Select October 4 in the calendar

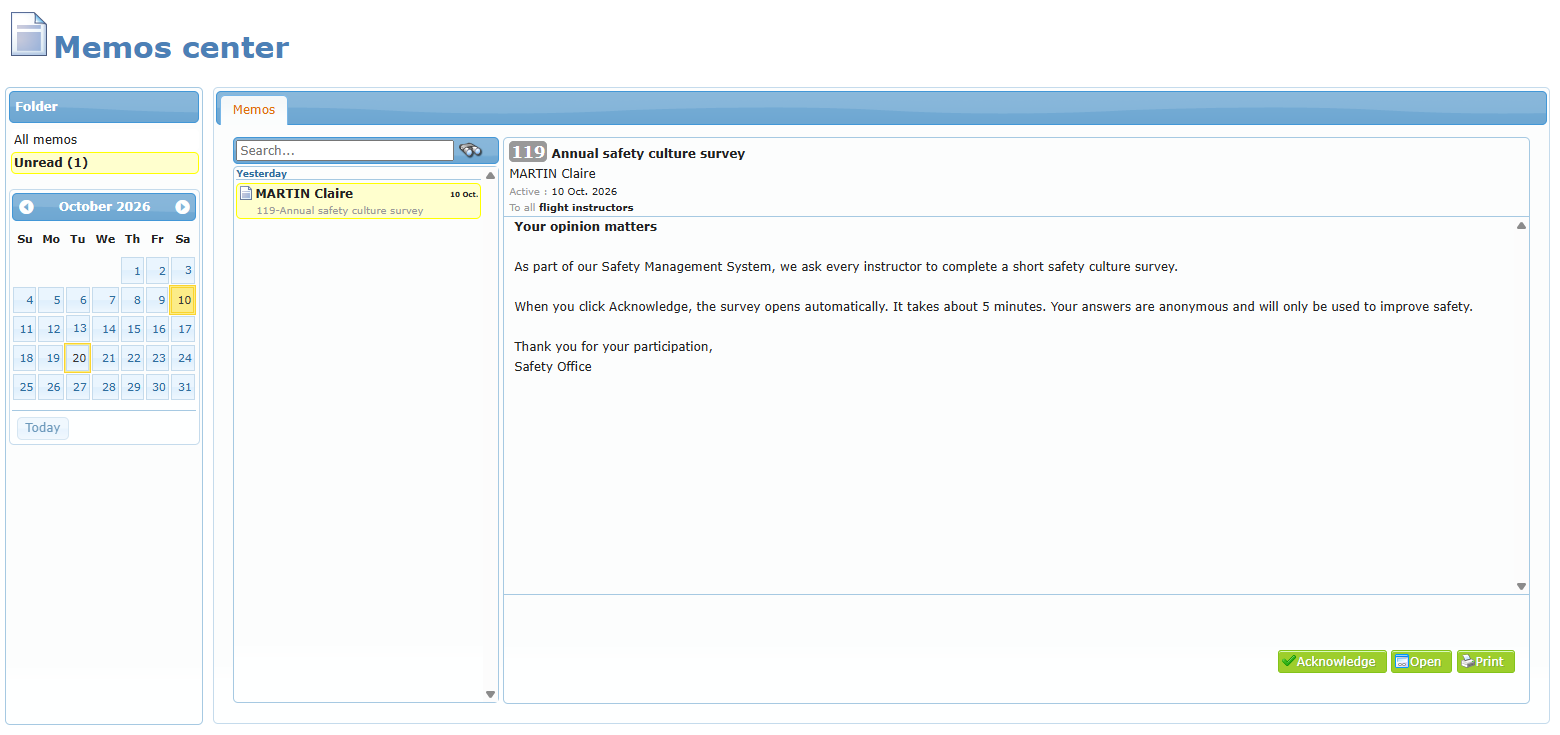pos(26,300)
